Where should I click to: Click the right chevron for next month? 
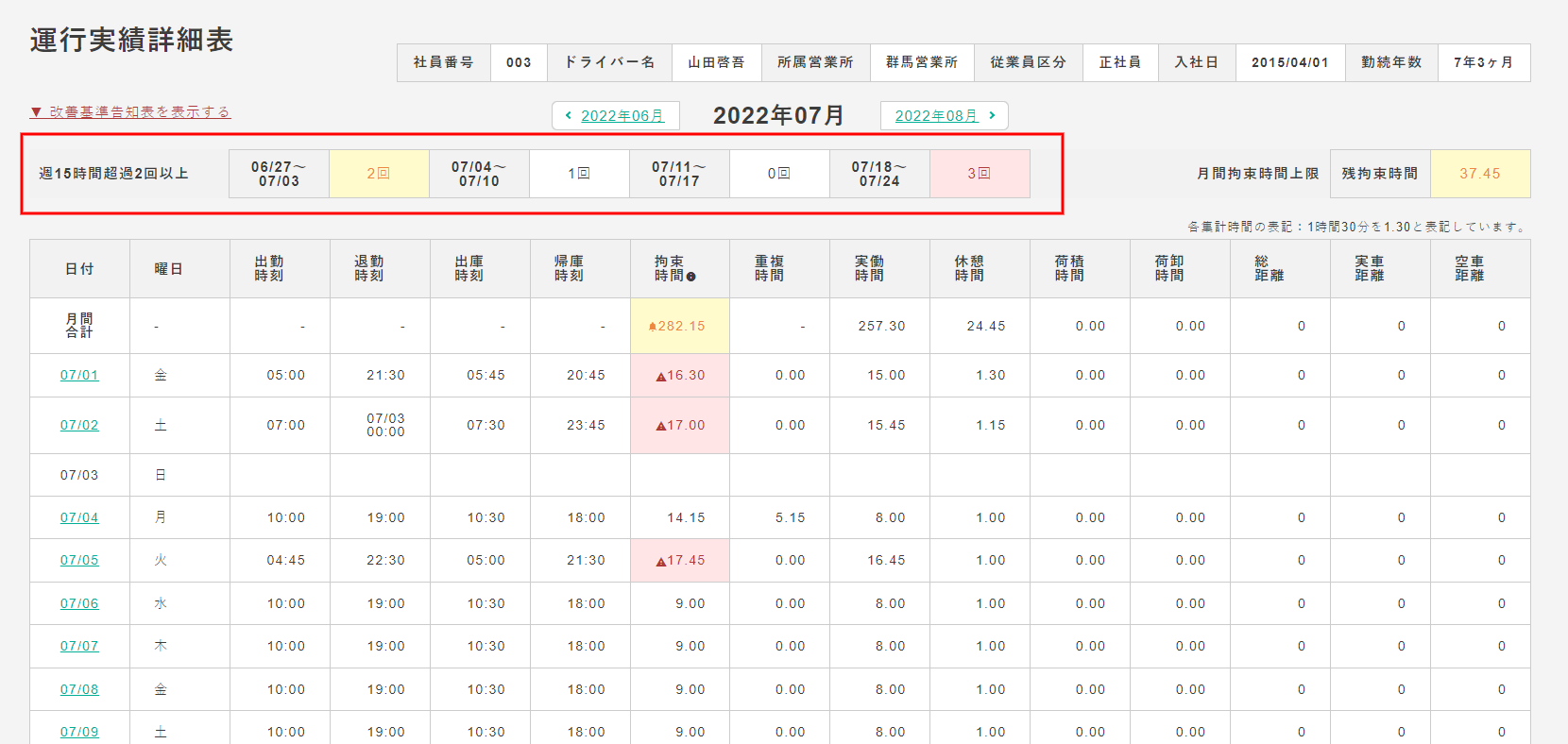click(x=992, y=115)
